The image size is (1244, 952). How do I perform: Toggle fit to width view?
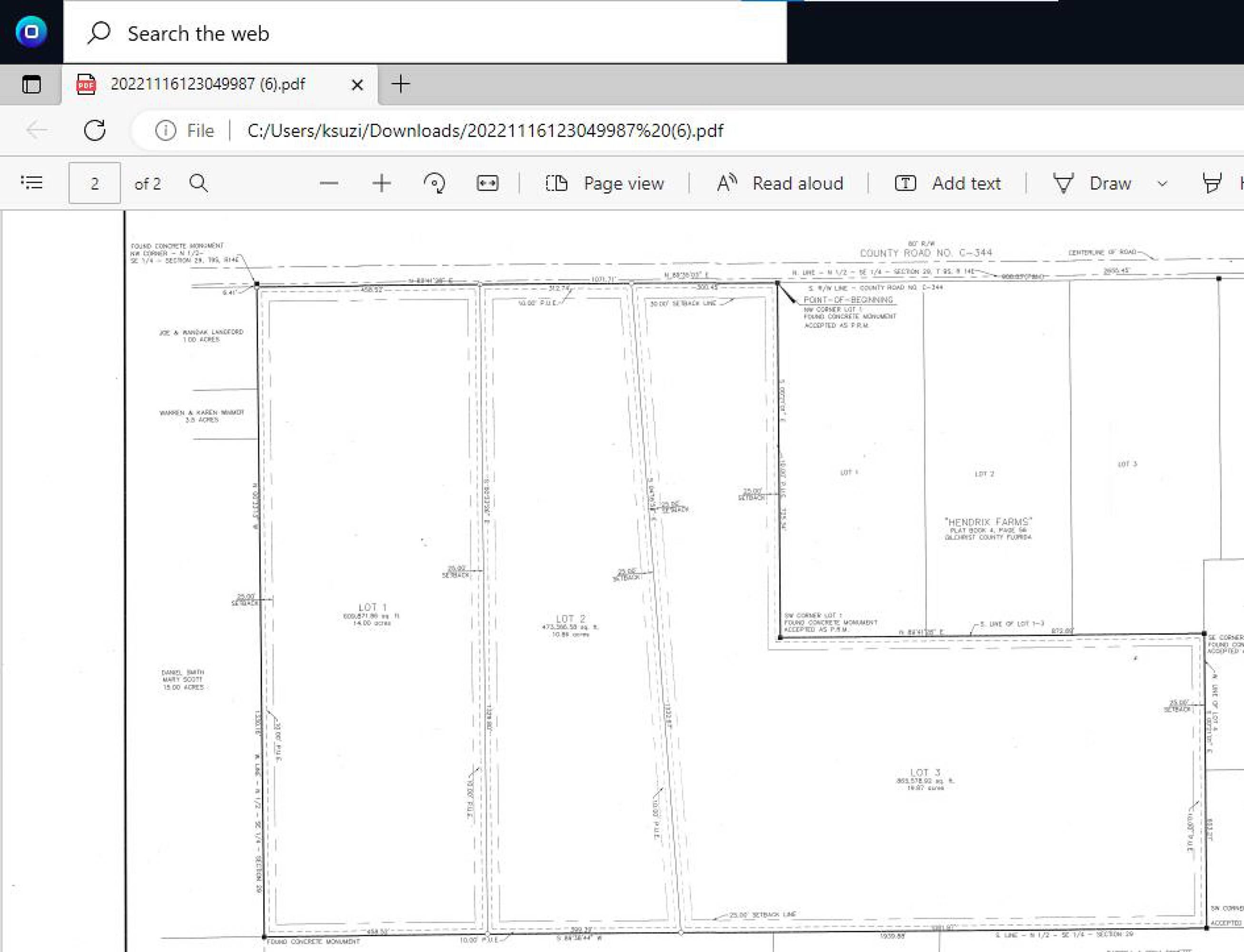coord(487,183)
